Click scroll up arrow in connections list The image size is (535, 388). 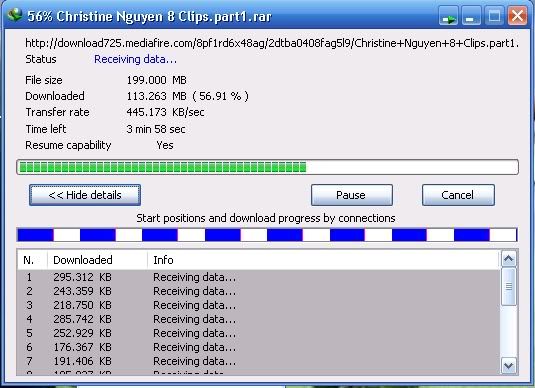pos(509,259)
